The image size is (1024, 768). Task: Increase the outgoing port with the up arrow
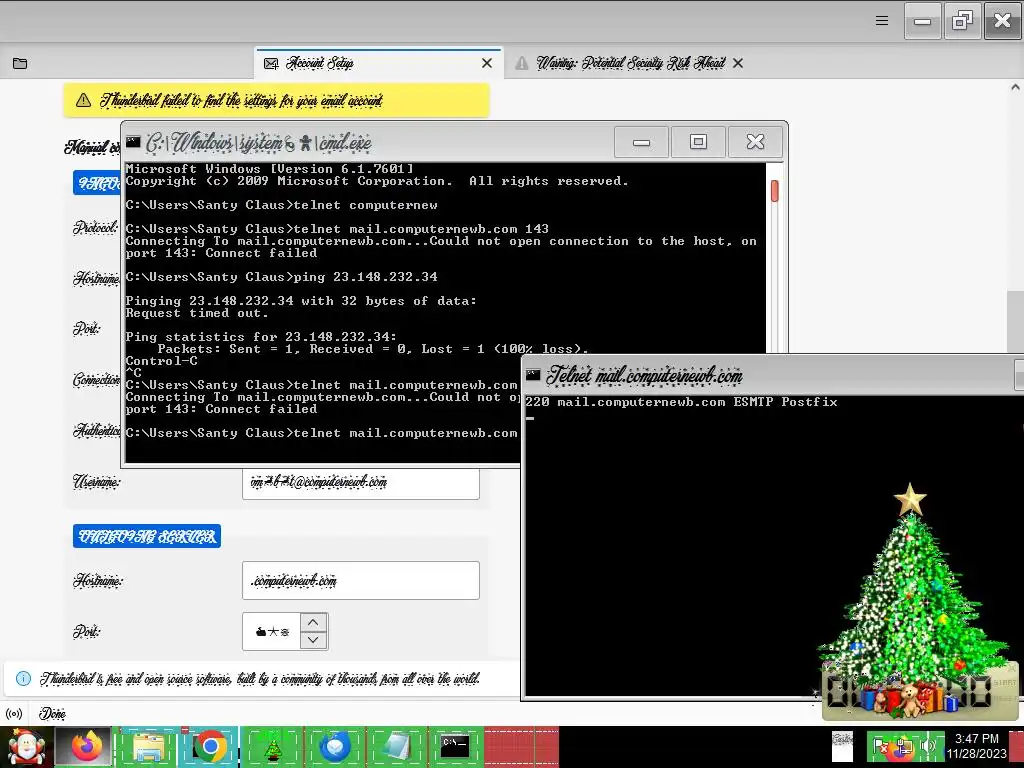[313, 622]
